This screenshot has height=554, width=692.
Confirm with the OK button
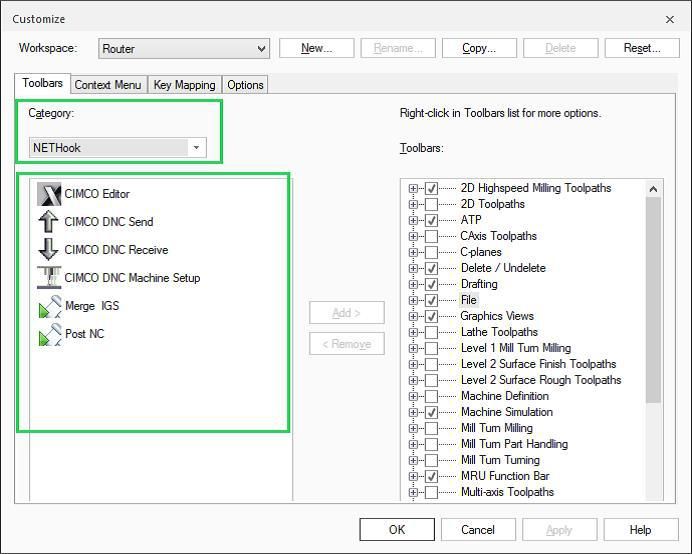coord(397,530)
